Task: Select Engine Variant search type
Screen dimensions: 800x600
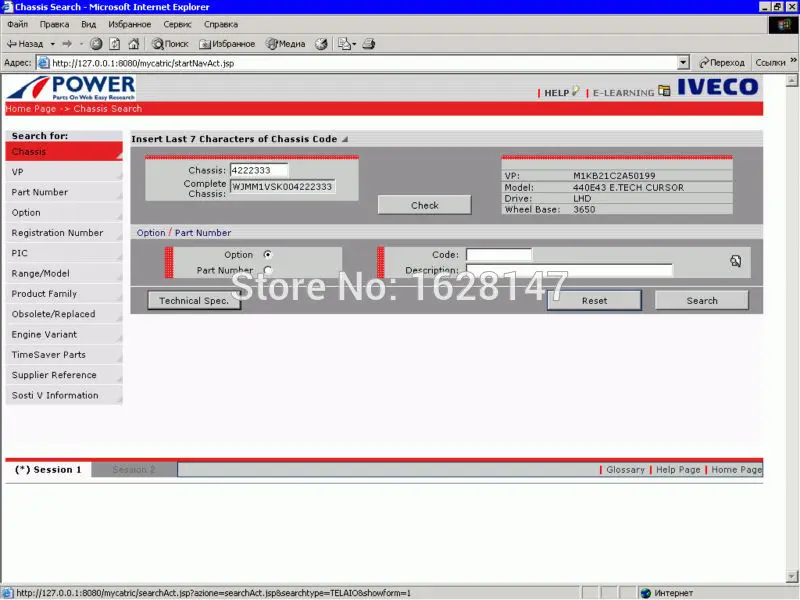Action: point(64,335)
